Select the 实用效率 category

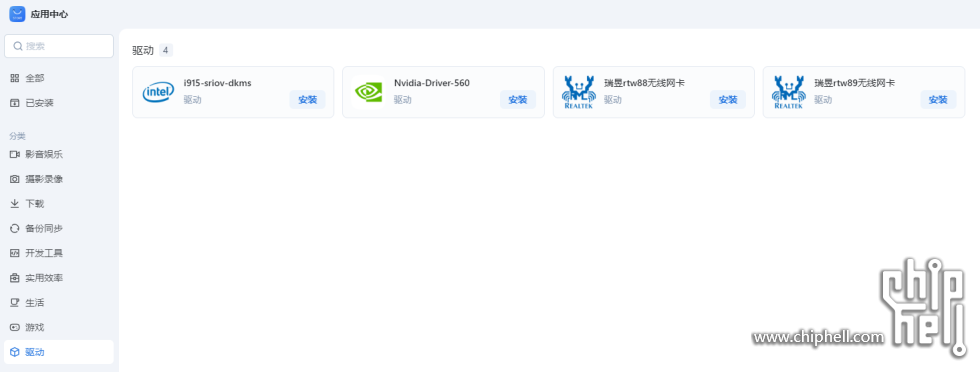coord(59,278)
